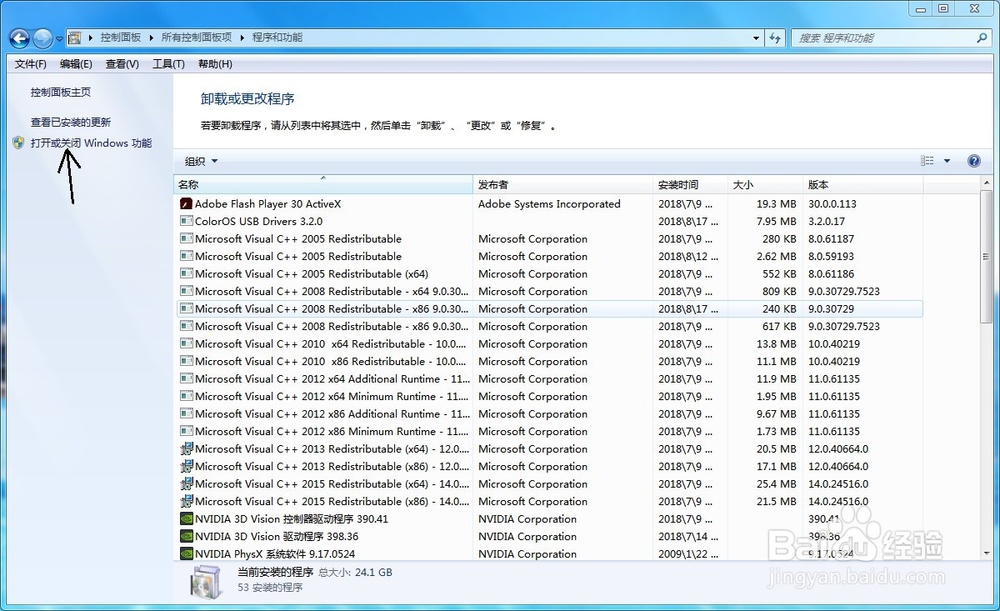This screenshot has height=611, width=1000.
Task: Click scroll up arrow of program list
Action: point(987,183)
